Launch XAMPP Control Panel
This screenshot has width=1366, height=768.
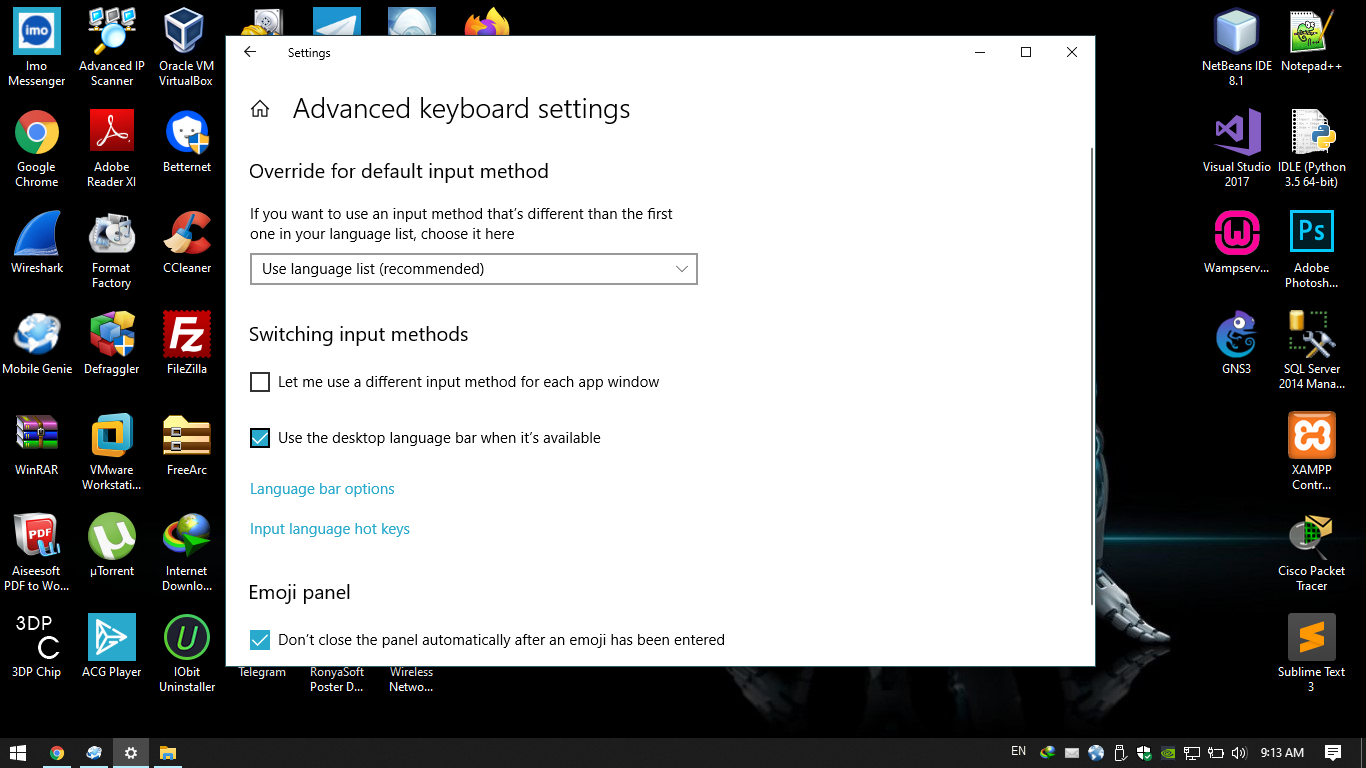click(x=1311, y=437)
